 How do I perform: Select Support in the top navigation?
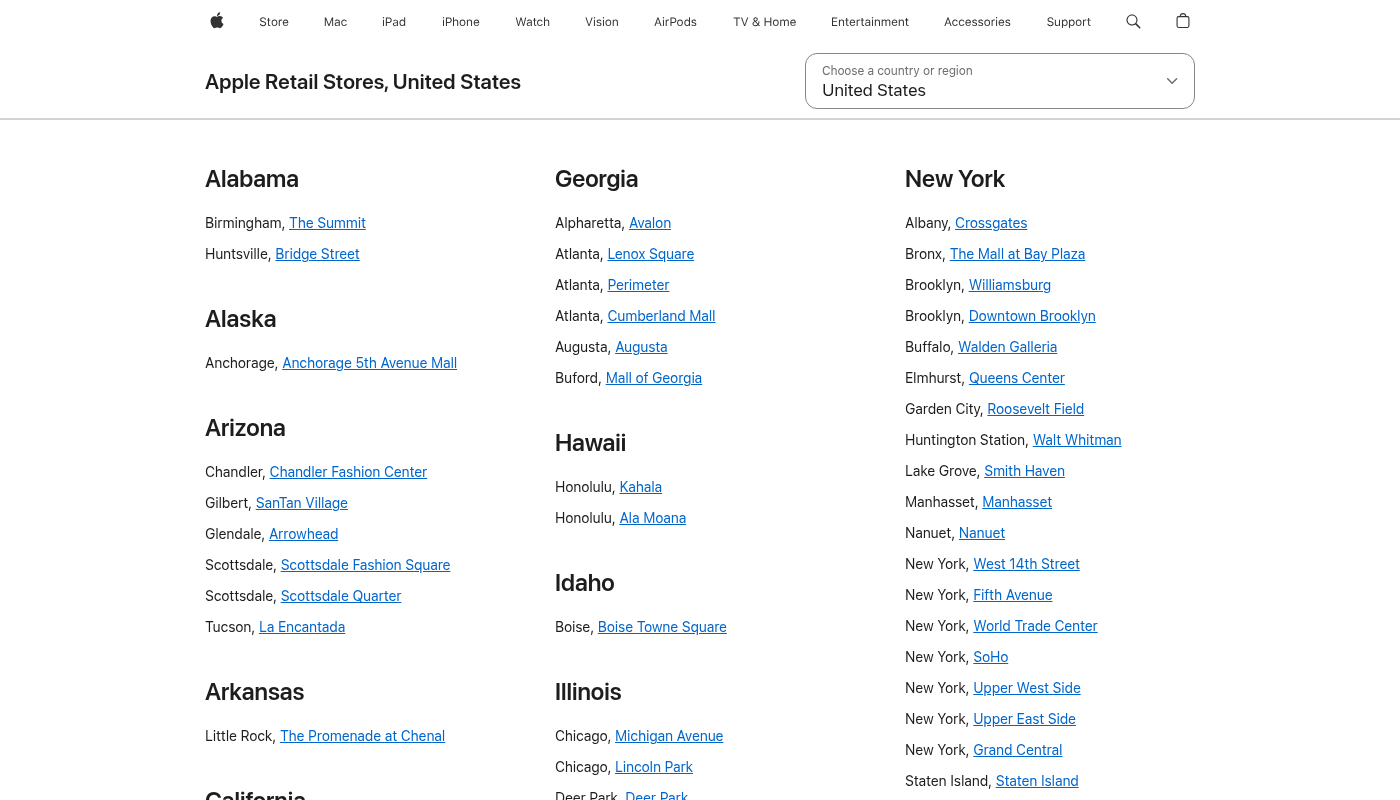point(1068,22)
